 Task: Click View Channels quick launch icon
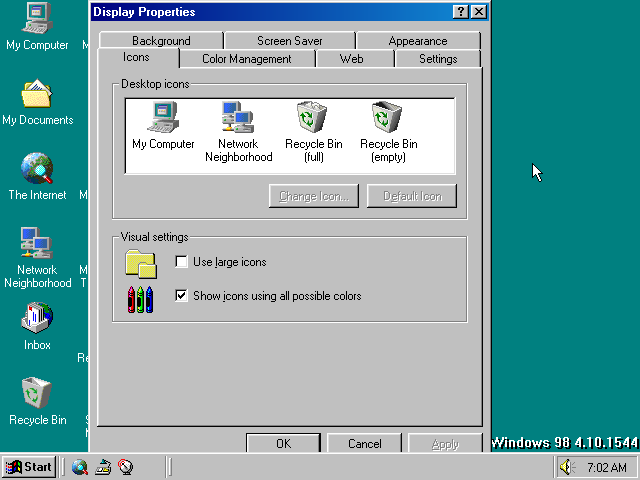[x=126, y=467]
